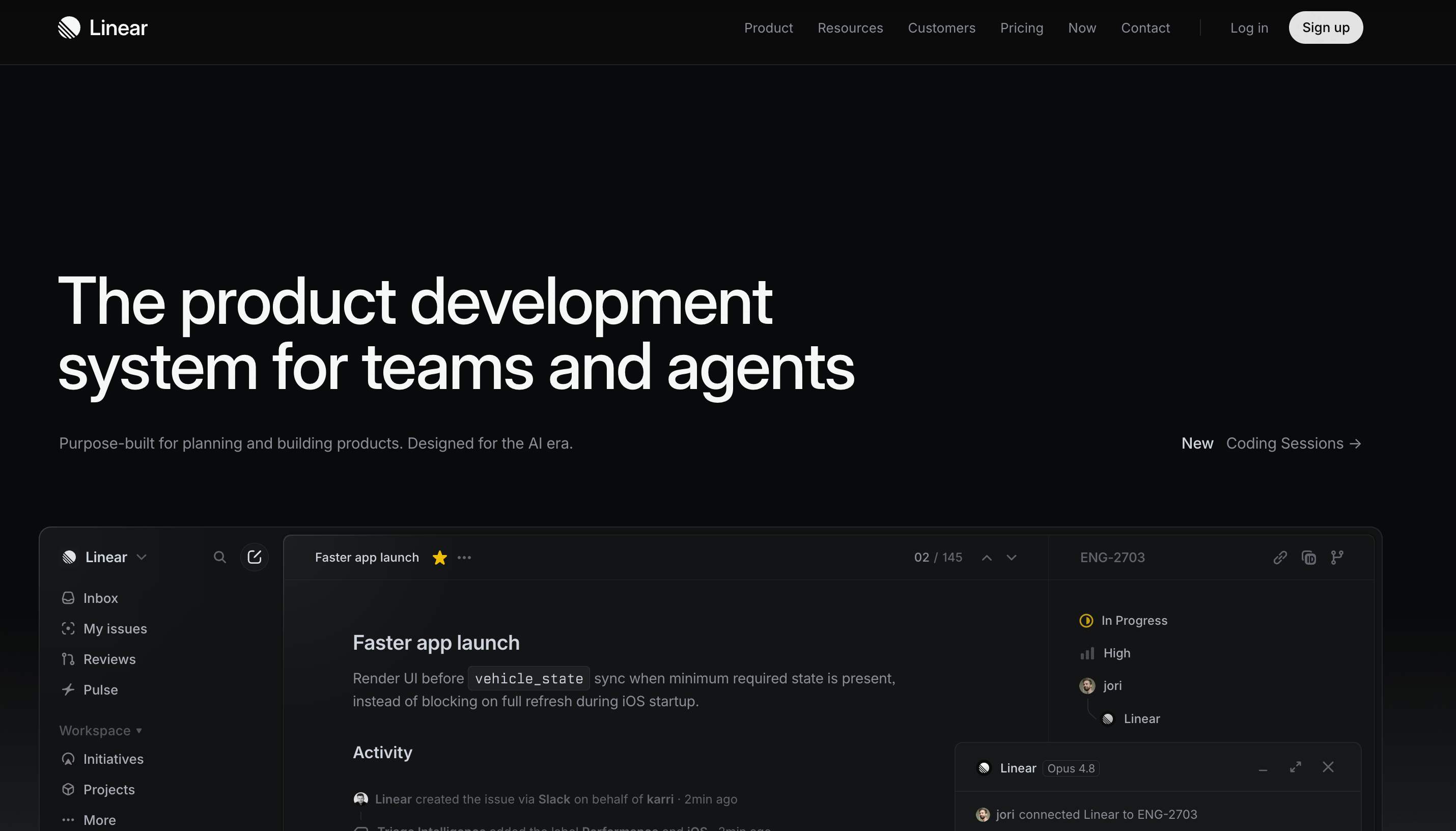The image size is (1456, 831).
Task: Open the Resources menu
Action: point(850,27)
